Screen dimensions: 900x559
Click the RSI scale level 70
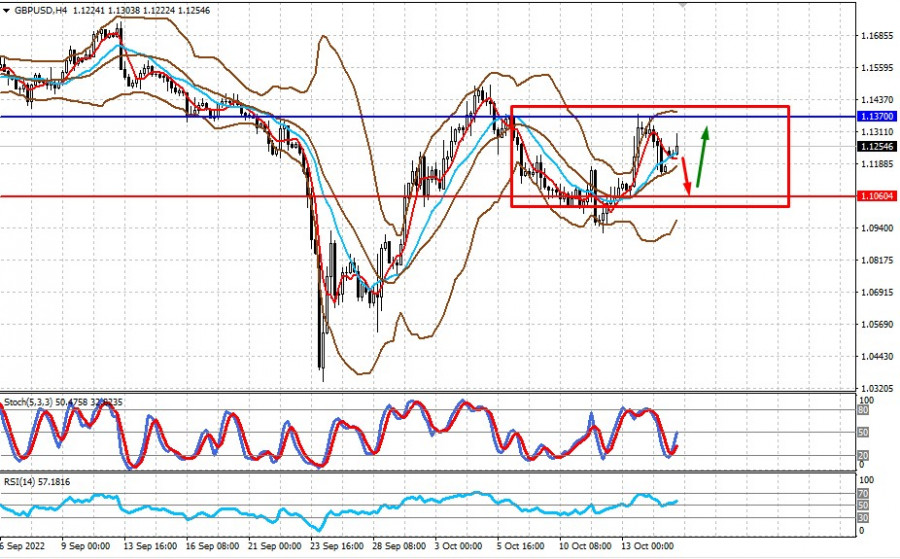click(x=863, y=494)
